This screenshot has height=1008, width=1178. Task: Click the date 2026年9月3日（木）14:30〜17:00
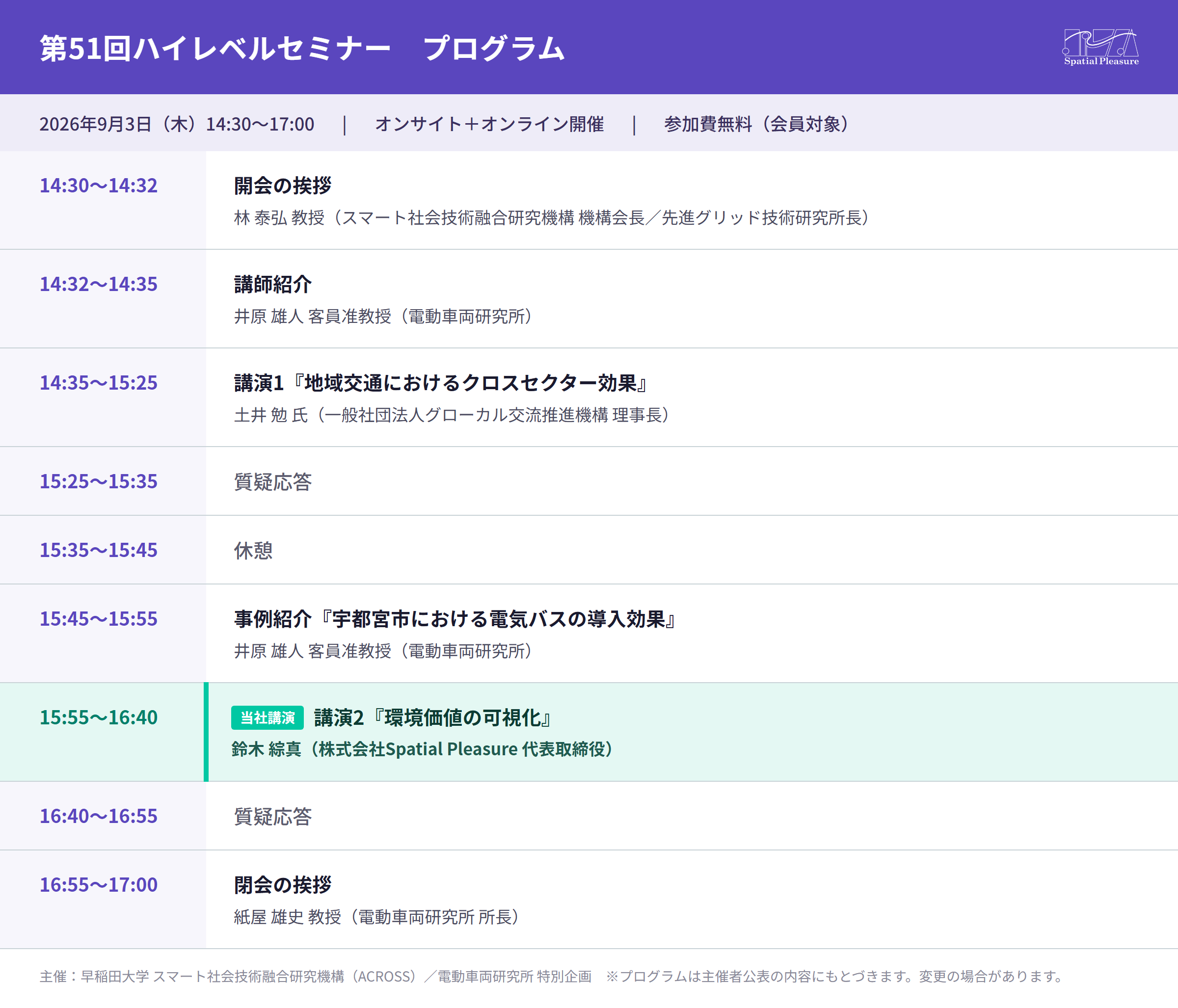(x=177, y=124)
